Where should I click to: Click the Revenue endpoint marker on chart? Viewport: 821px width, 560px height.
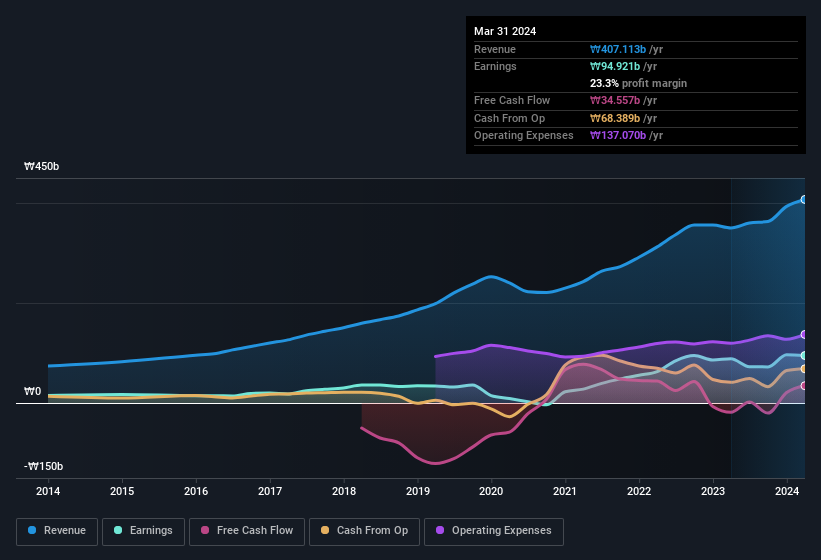pos(804,200)
